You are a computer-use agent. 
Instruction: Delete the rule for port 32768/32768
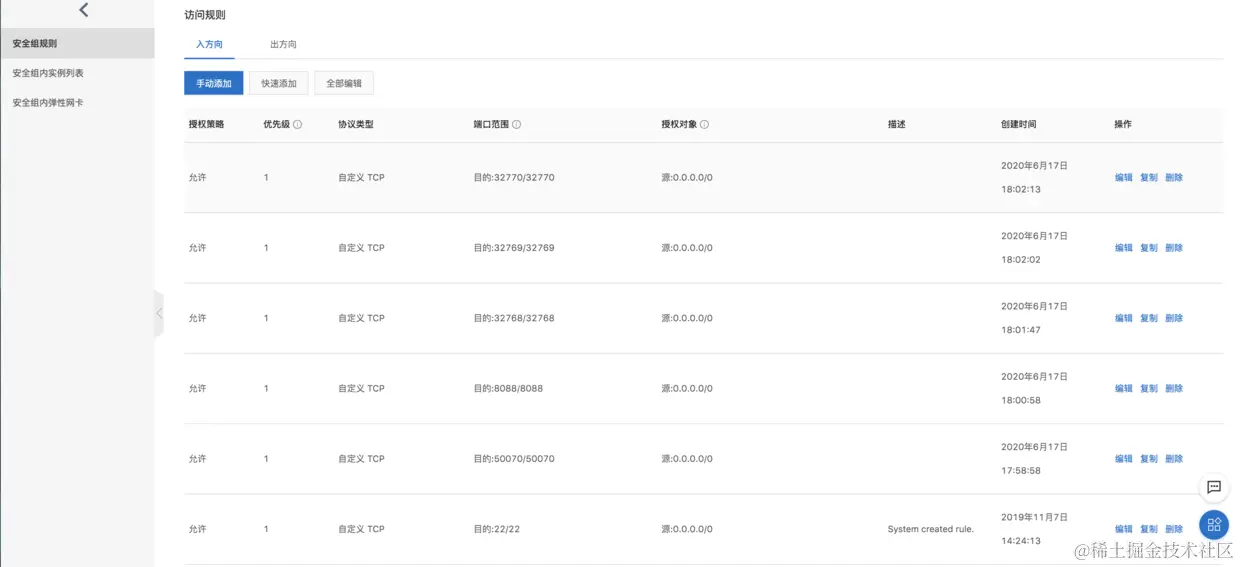point(1174,318)
